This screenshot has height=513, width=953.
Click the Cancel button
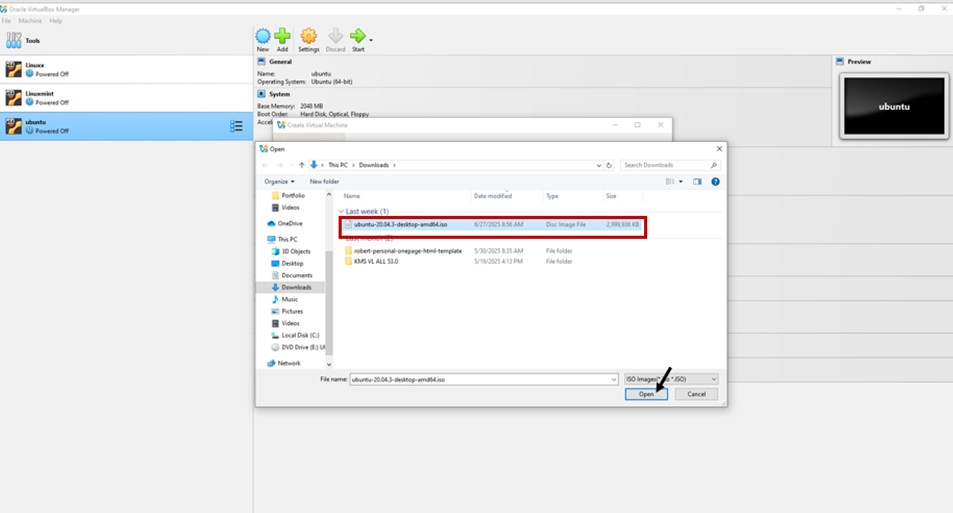[696, 394]
